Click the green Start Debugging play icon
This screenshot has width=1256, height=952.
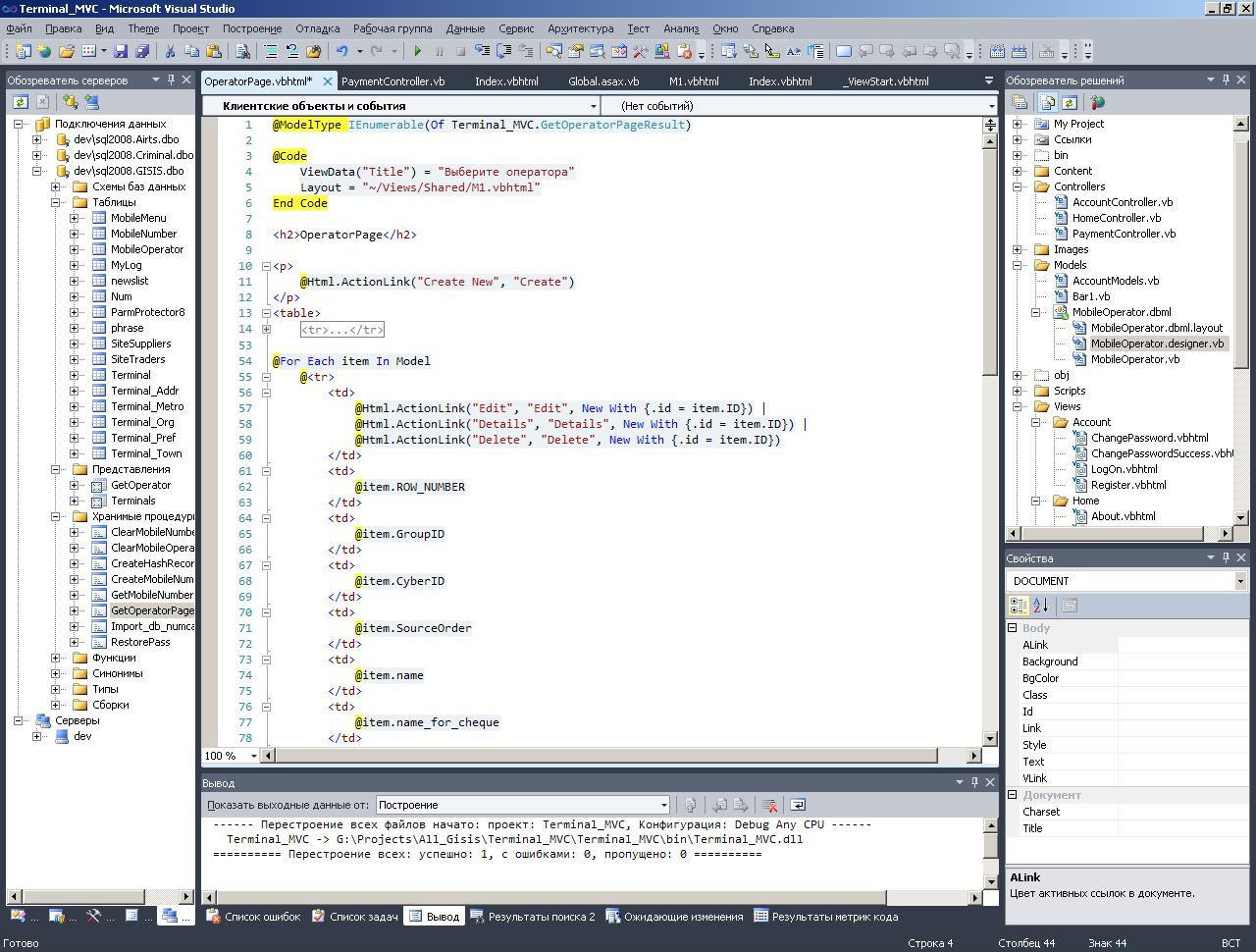418,51
